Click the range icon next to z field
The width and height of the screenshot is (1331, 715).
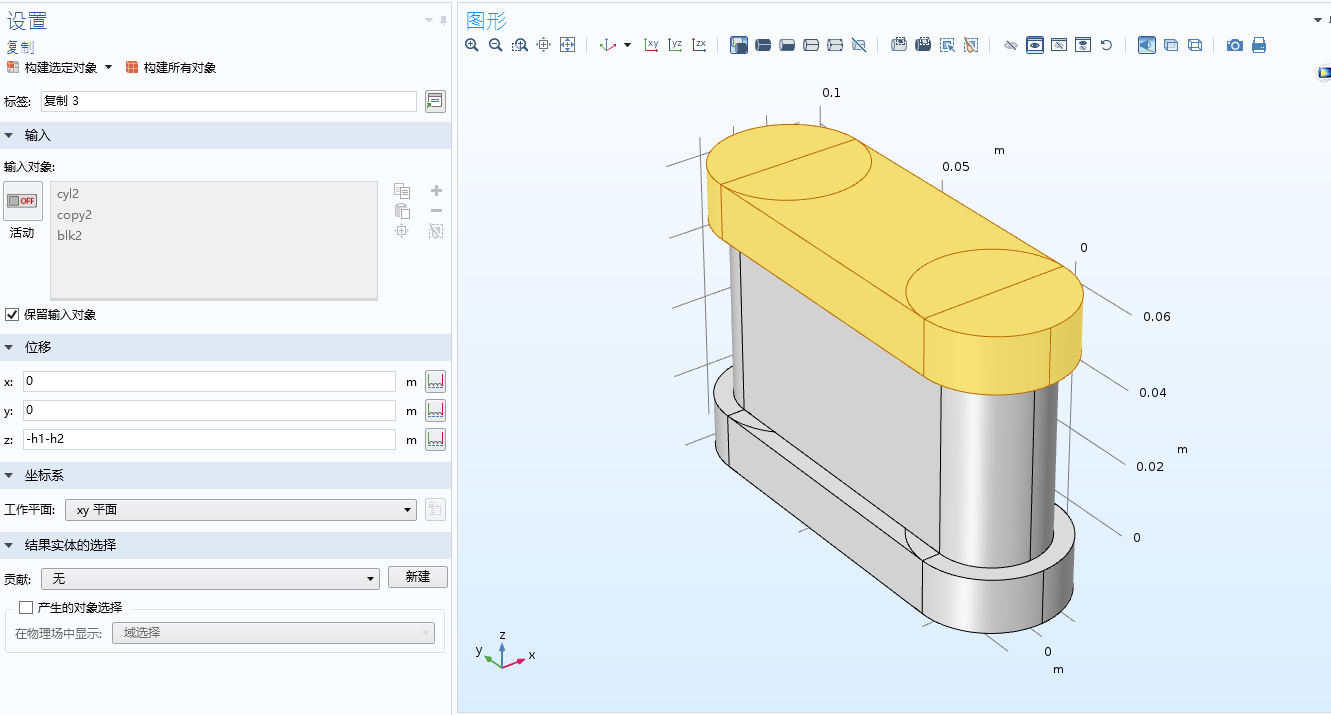(x=435, y=439)
